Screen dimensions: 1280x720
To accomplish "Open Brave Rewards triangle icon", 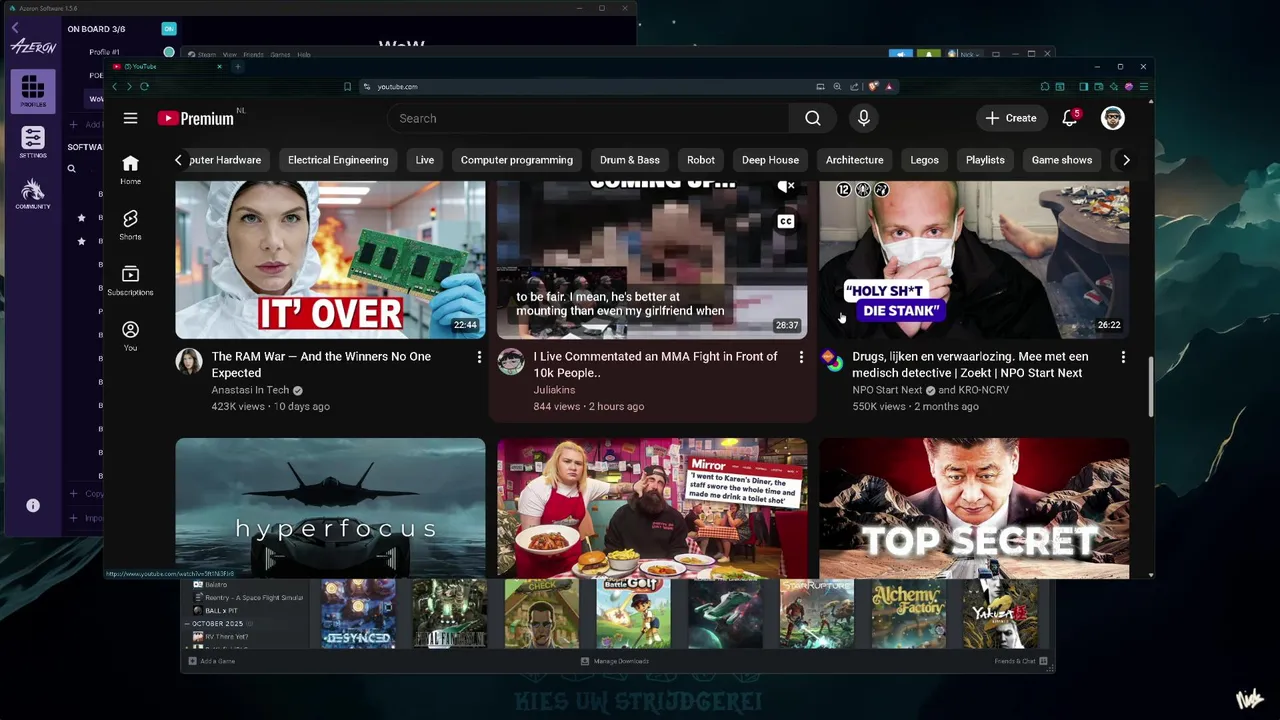I will point(889,87).
